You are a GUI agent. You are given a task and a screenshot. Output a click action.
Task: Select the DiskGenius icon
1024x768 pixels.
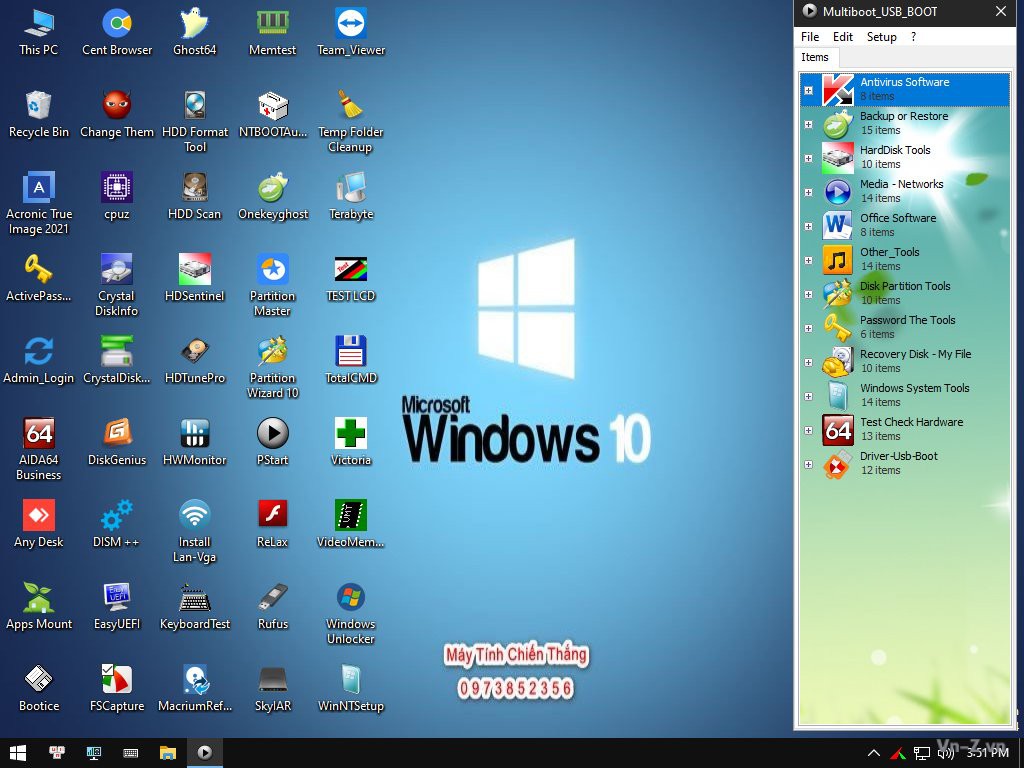click(x=117, y=441)
